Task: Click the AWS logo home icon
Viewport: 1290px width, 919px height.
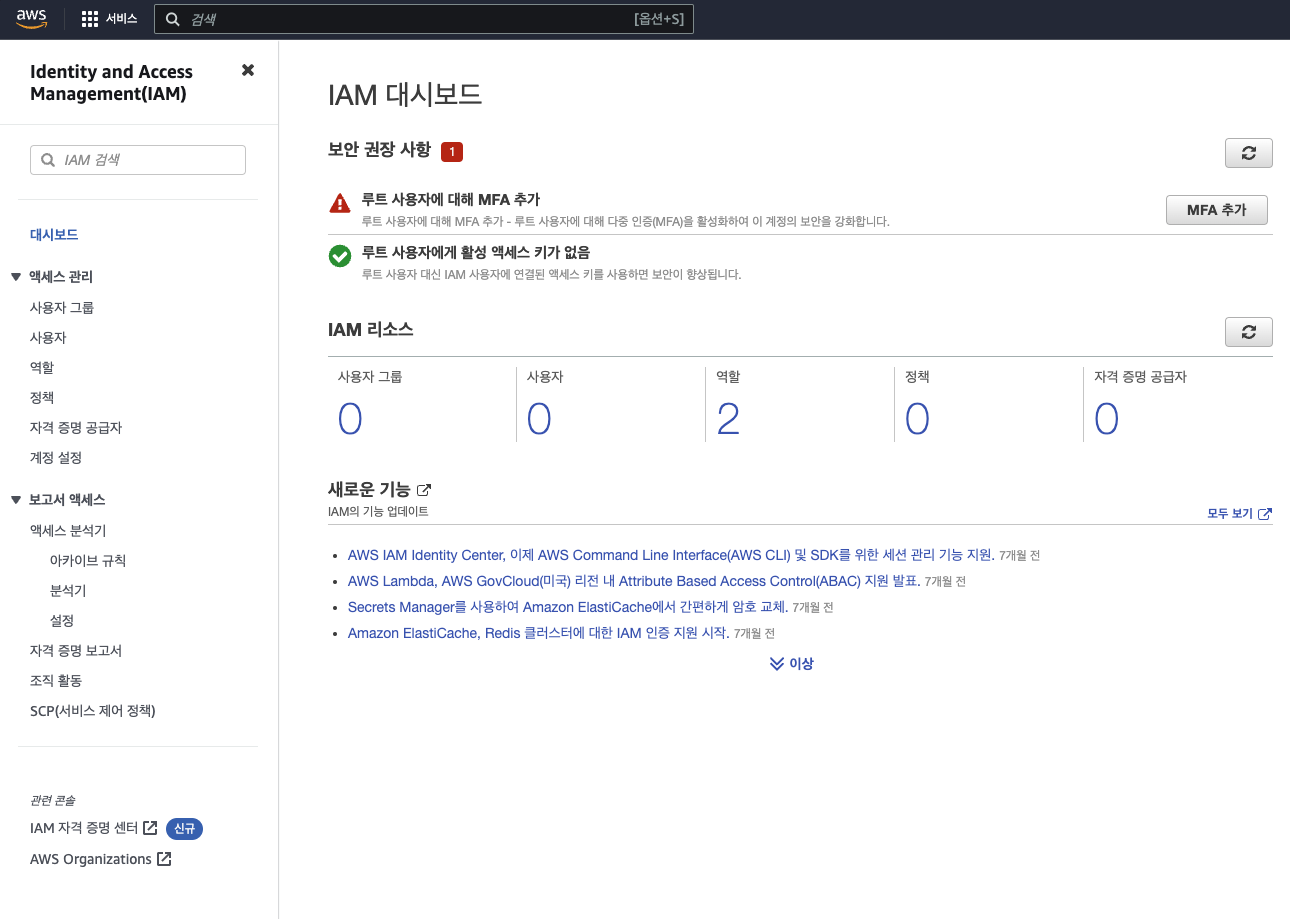Action: click(31, 19)
